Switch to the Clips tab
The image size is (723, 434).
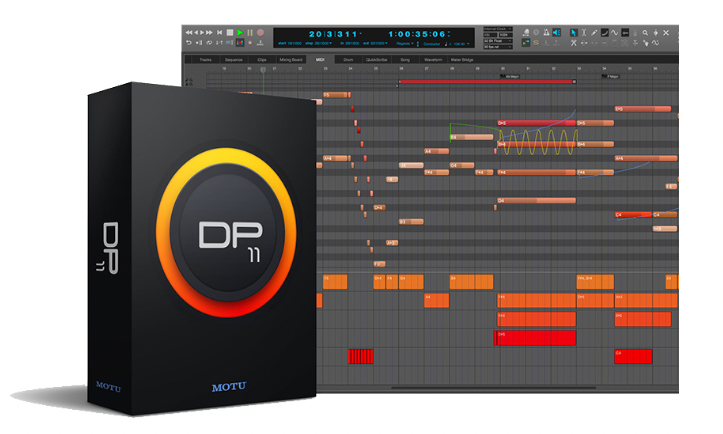pyautogui.click(x=262, y=59)
